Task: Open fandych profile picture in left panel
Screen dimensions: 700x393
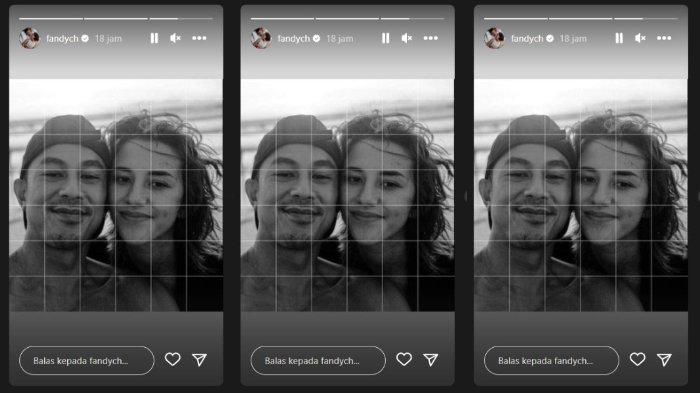Action: point(29,38)
